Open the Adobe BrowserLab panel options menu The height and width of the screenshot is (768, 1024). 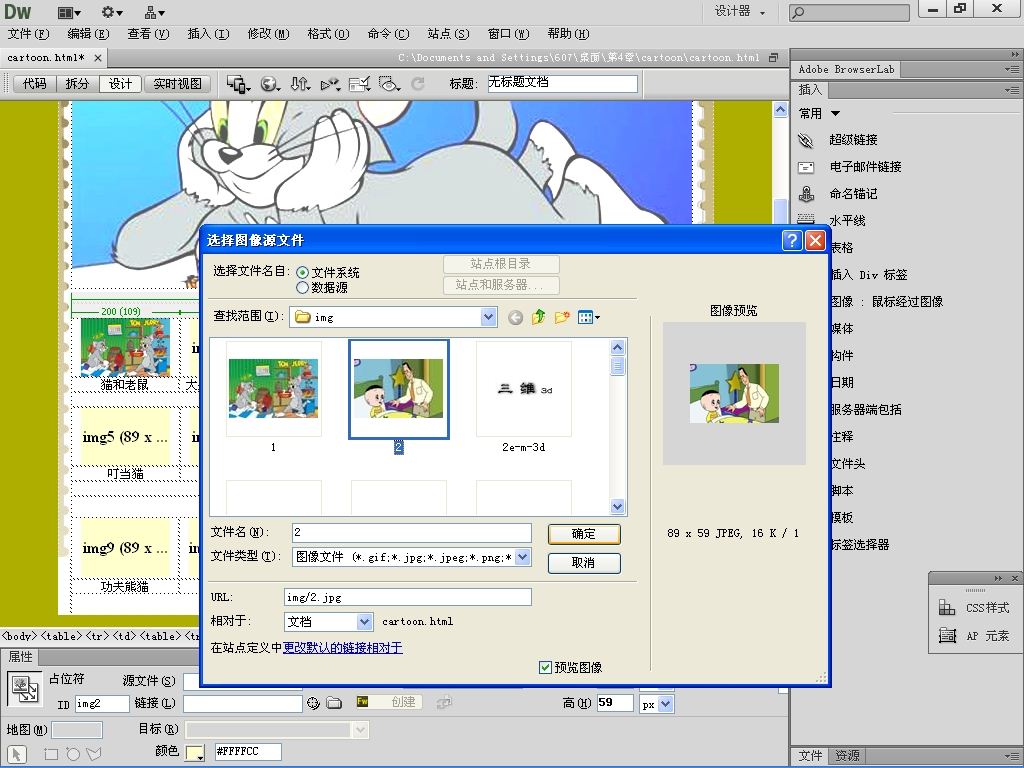pyautogui.click(x=1012, y=69)
